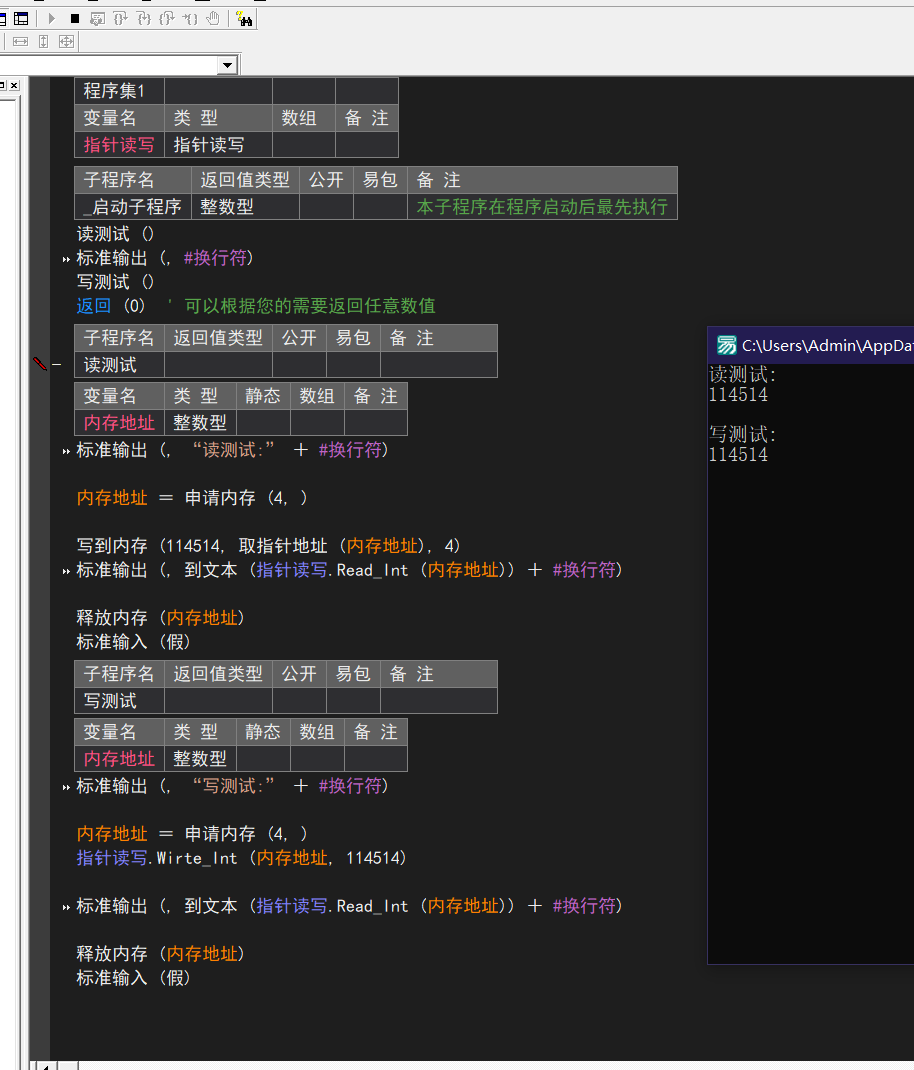Click the four-way arrow same size icon
The image size is (914, 1070).
pyautogui.click(x=66, y=42)
